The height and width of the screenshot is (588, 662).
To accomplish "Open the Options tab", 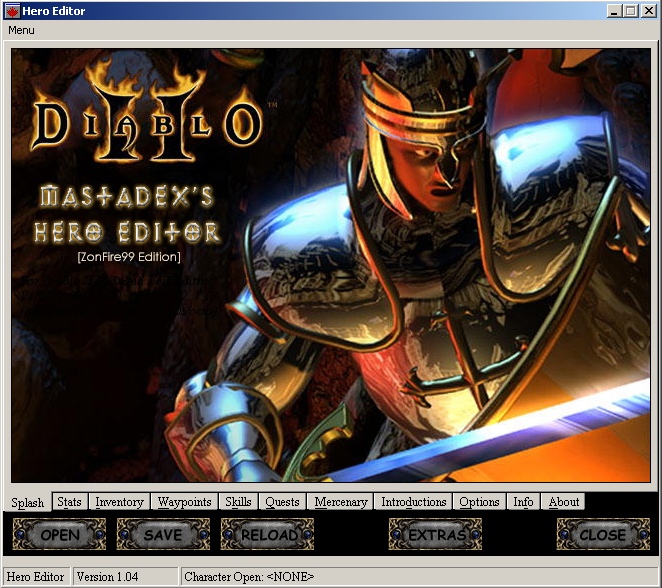I will point(479,502).
